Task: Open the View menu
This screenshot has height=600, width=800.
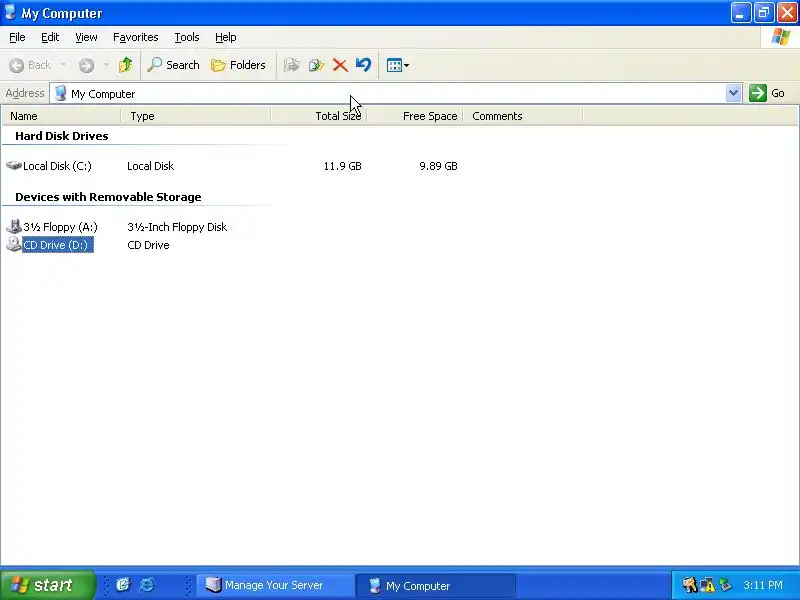Action: [x=86, y=37]
